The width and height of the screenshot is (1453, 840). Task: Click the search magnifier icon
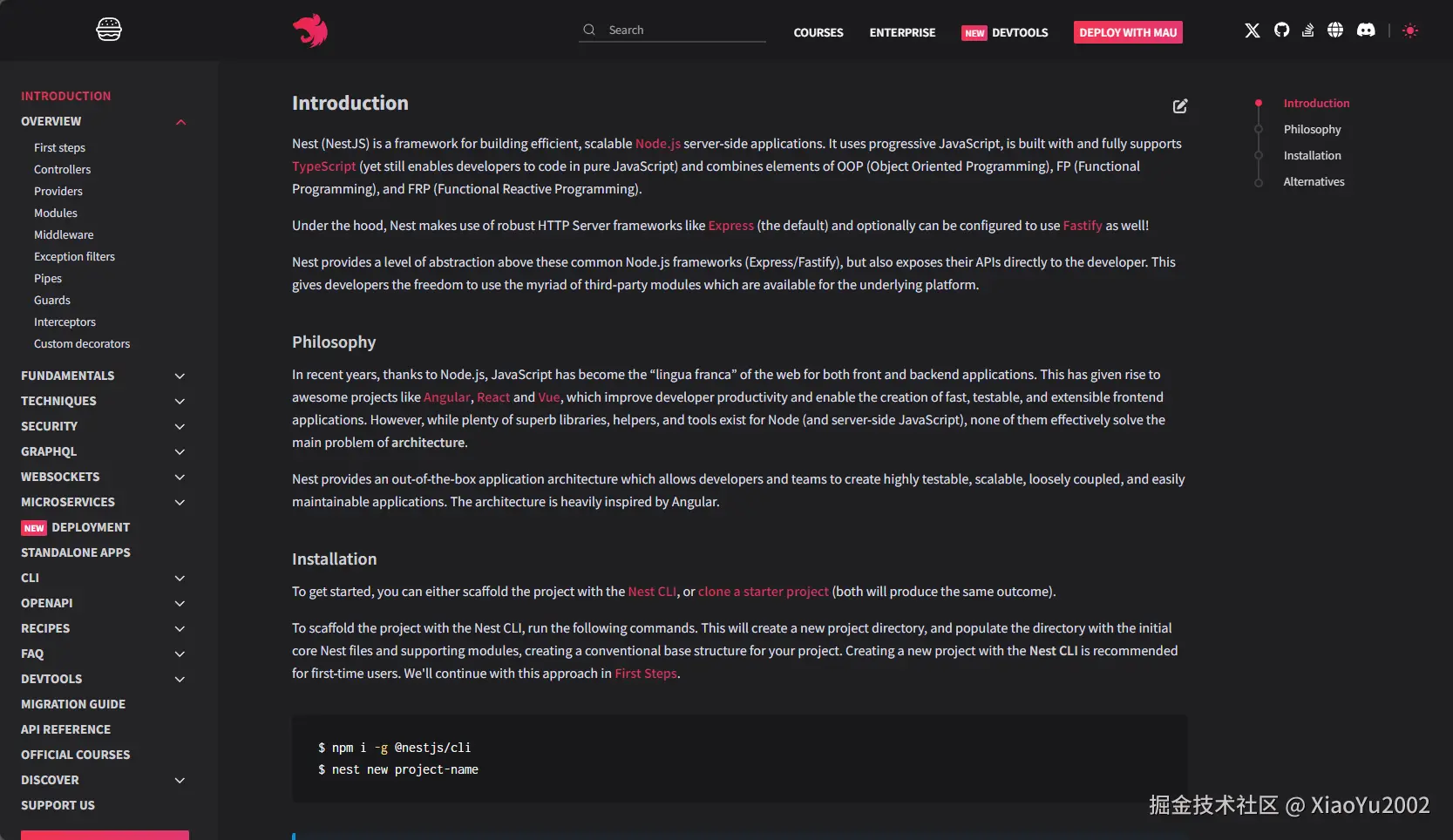tap(589, 30)
